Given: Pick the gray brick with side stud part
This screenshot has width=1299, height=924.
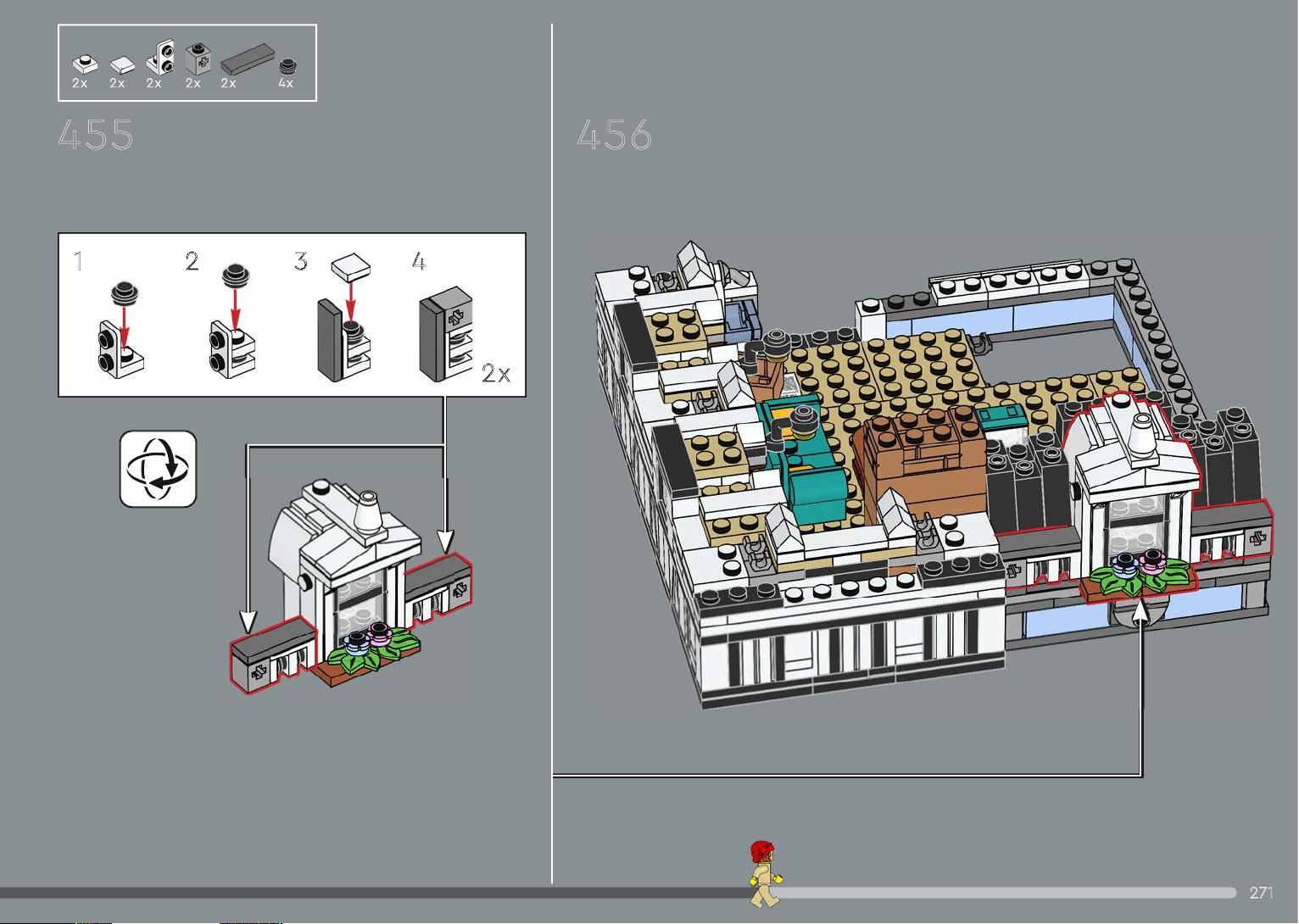Looking at the screenshot, I should coord(199,58).
